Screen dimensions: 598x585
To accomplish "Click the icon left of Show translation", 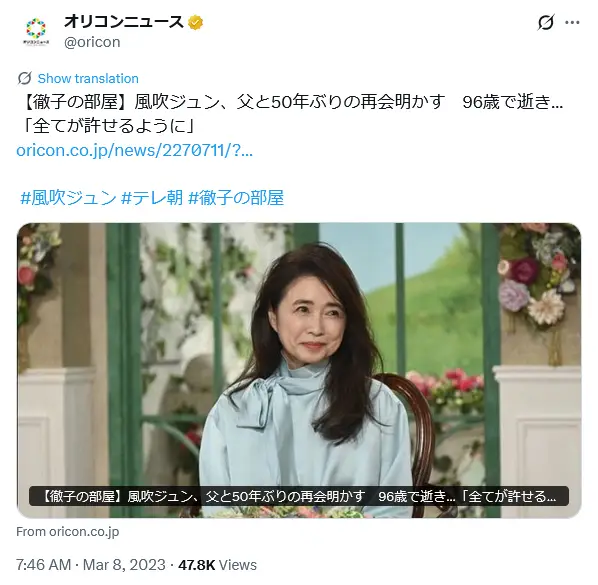I will point(24,78).
